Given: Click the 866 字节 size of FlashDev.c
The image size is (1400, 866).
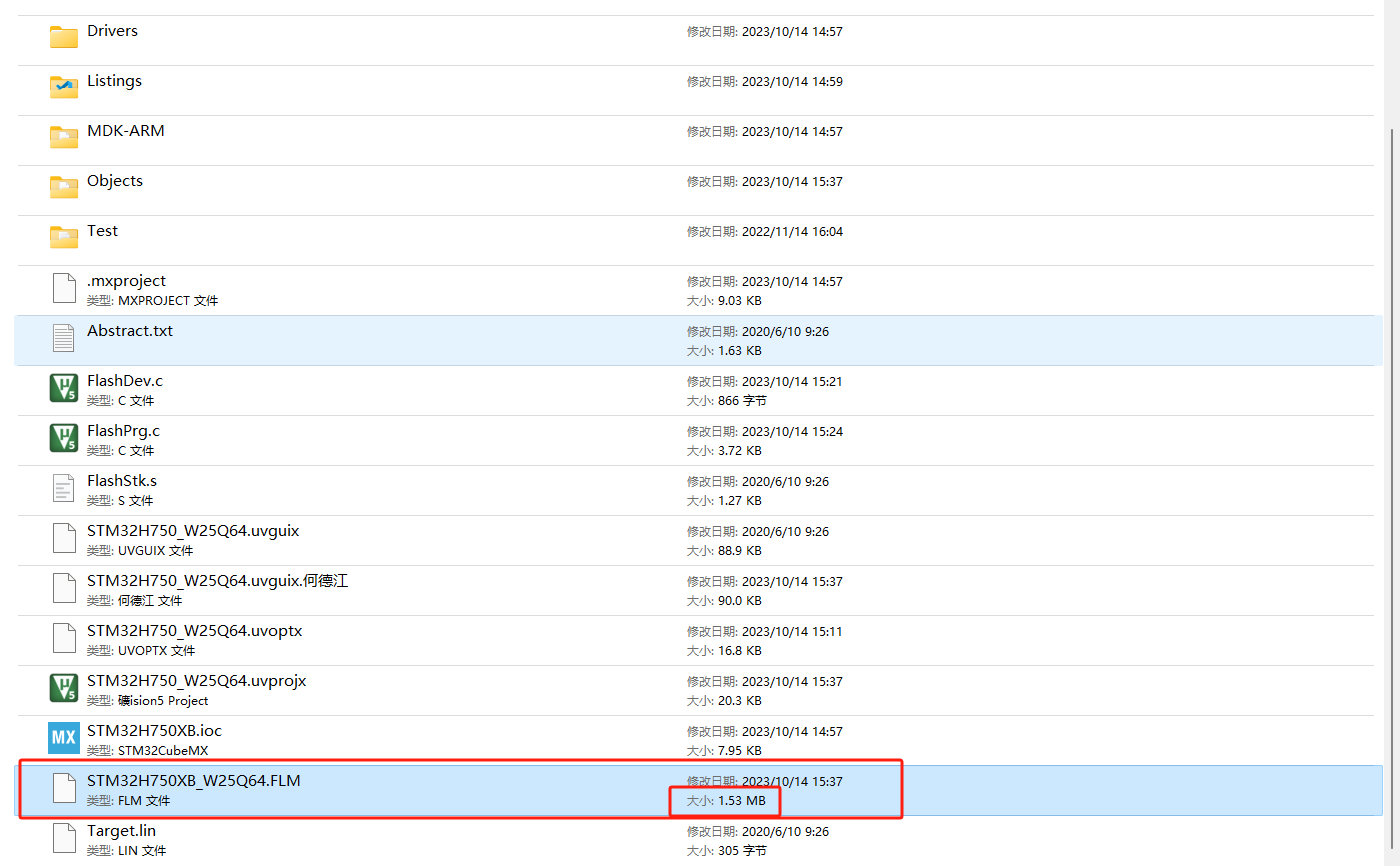Looking at the screenshot, I should tap(743, 401).
